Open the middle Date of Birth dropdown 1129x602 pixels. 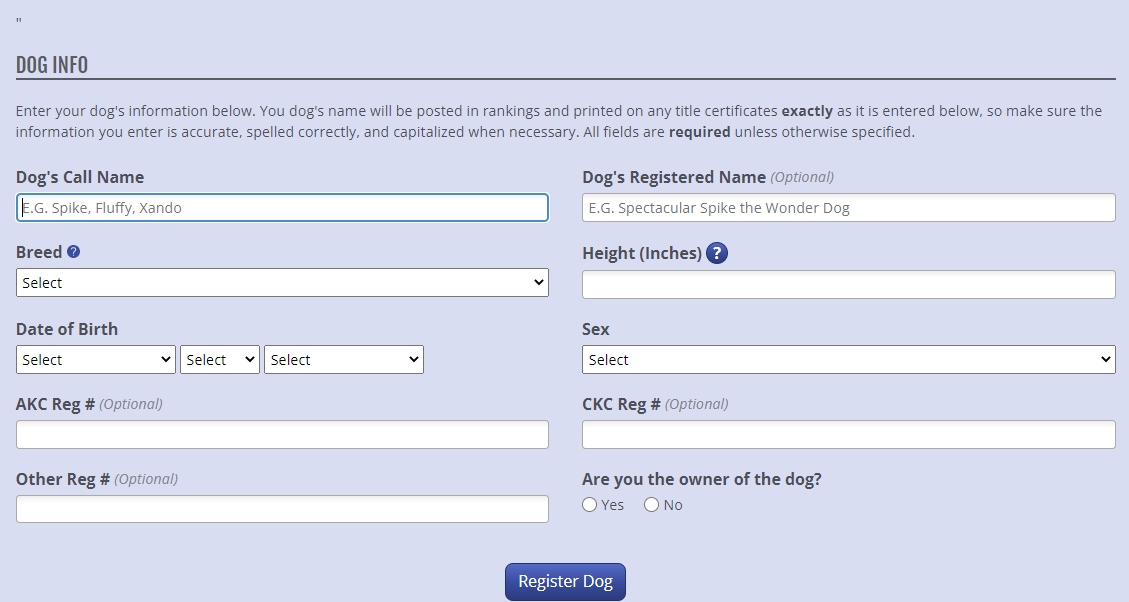pos(220,359)
